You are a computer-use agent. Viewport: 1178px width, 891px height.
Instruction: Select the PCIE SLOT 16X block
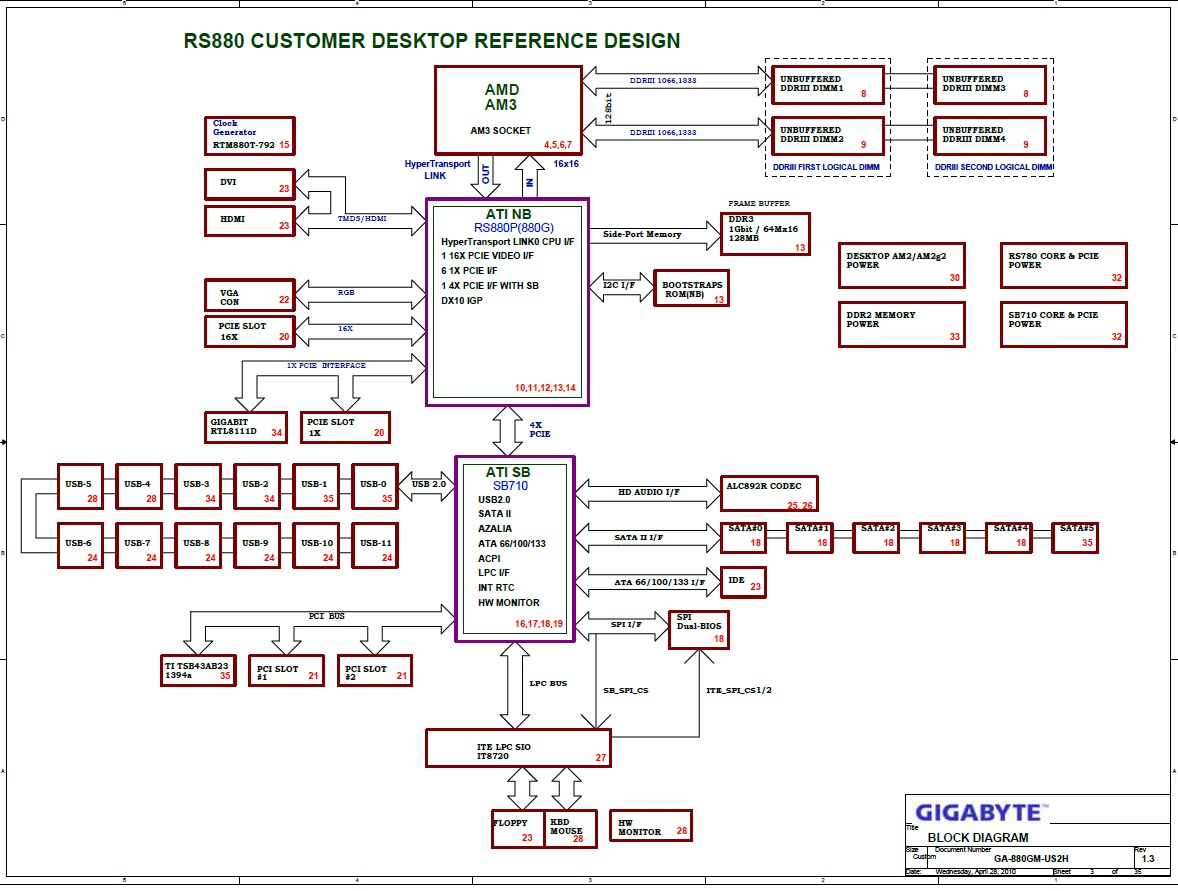249,331
